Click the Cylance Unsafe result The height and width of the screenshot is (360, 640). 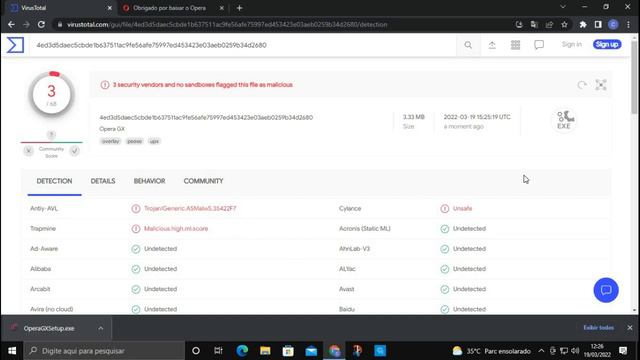point(462,209)
